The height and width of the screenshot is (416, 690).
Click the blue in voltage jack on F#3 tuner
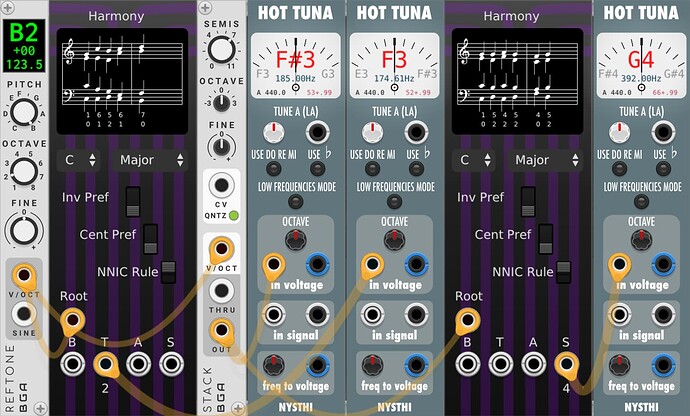(317, 264)
